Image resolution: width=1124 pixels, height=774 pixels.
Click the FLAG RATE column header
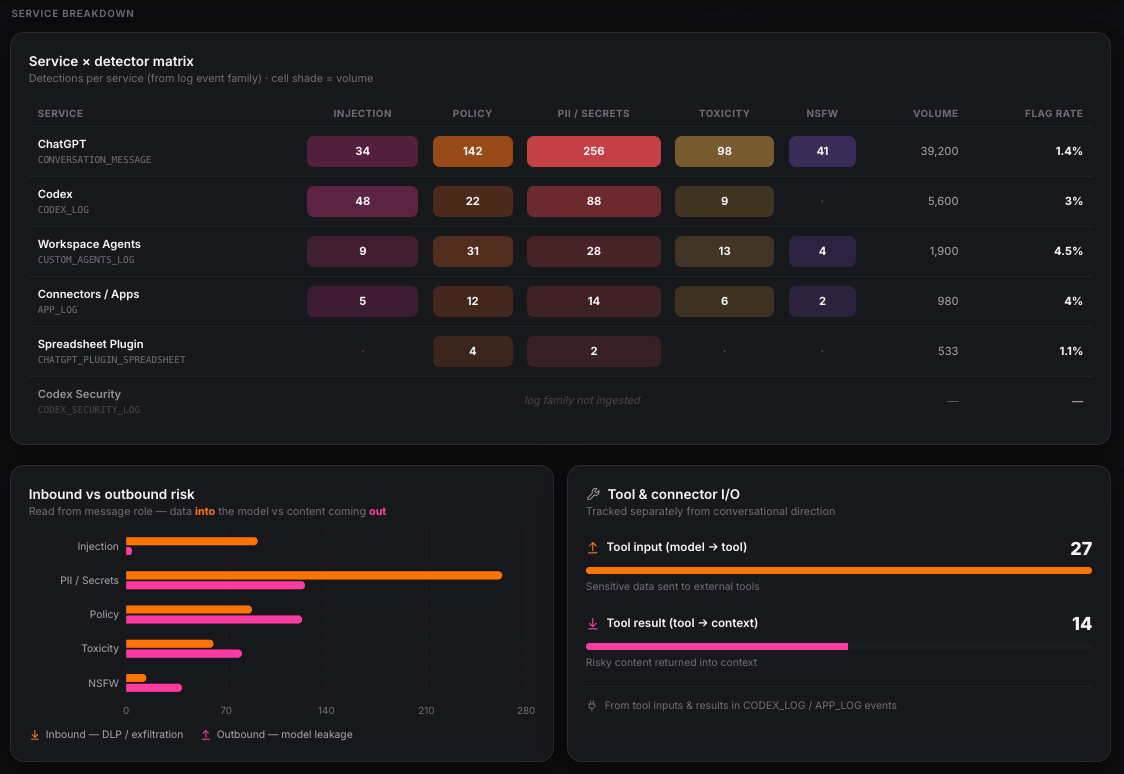[x=1054, y=113]
